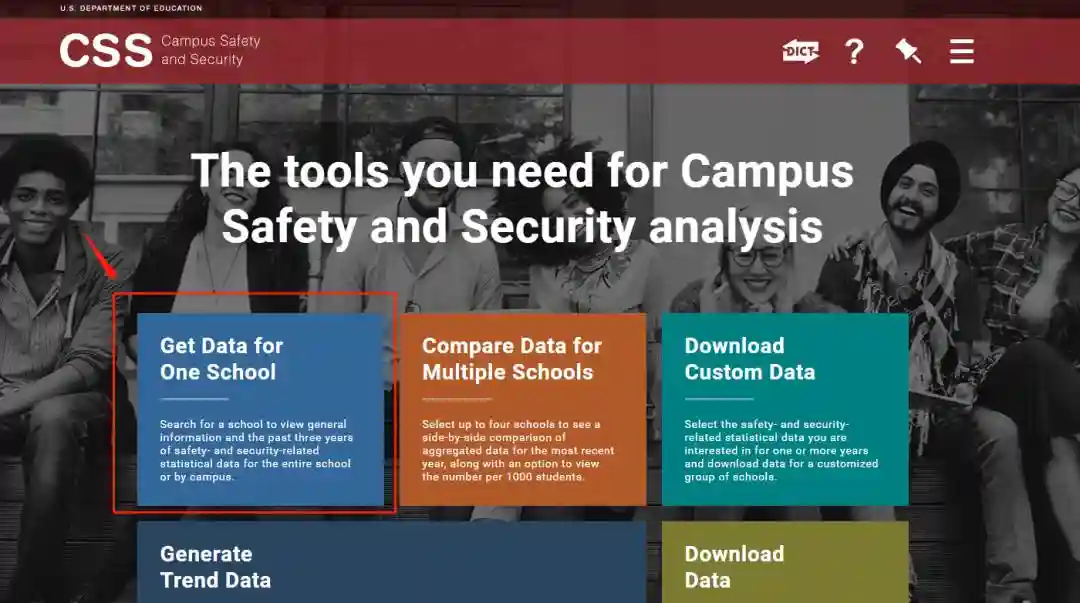Open the Get Data for One School tile
This screenshot has height=603, width=1080.
[x=260, y=409]
